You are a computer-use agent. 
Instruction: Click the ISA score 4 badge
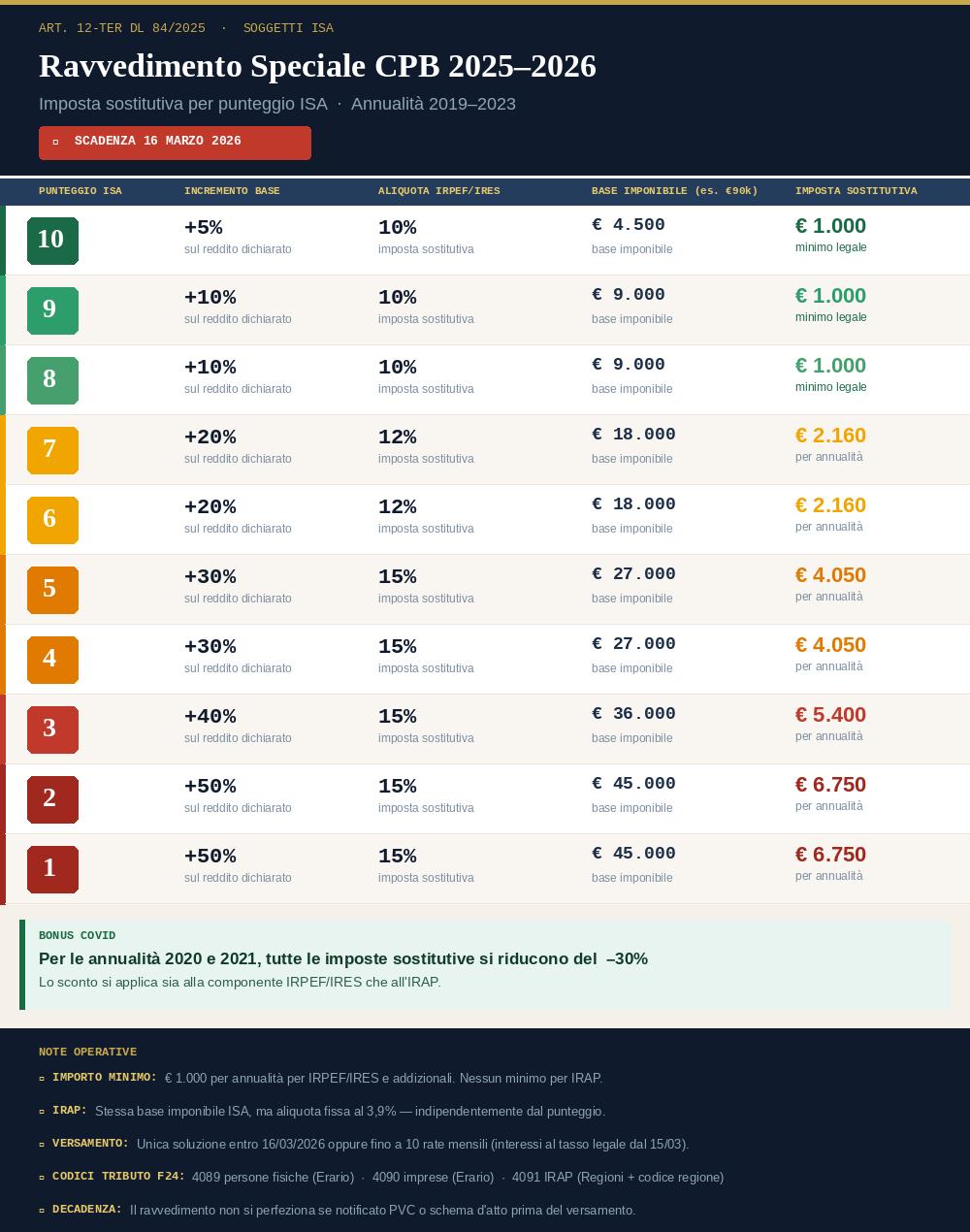[52, 660]
